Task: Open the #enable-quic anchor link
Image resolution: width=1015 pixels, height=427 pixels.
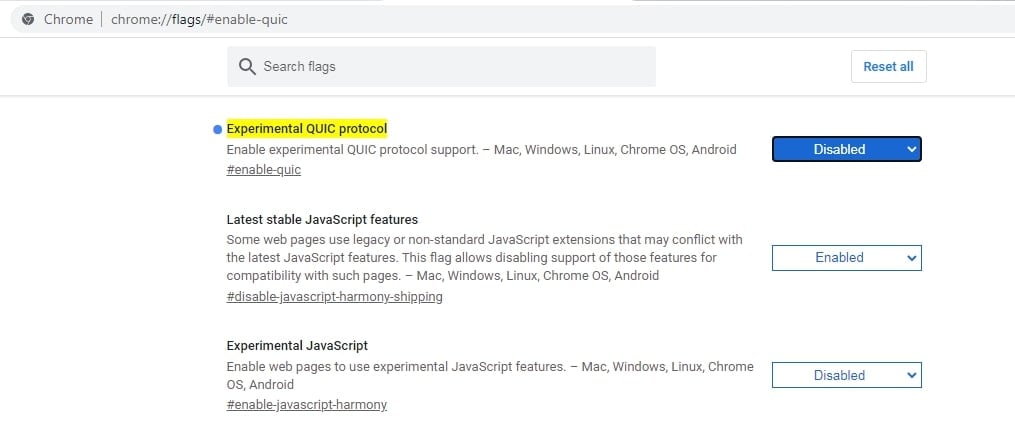Action: tap(263, 170)
